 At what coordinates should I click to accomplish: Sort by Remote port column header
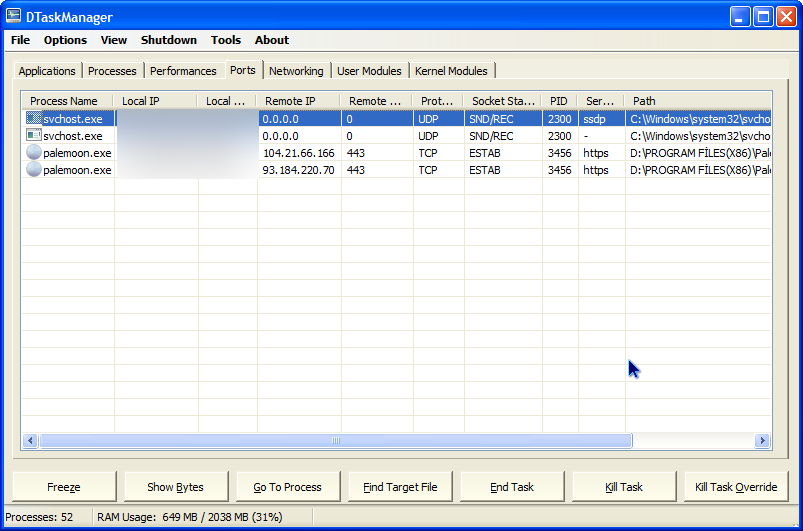[x=376, y=101]
